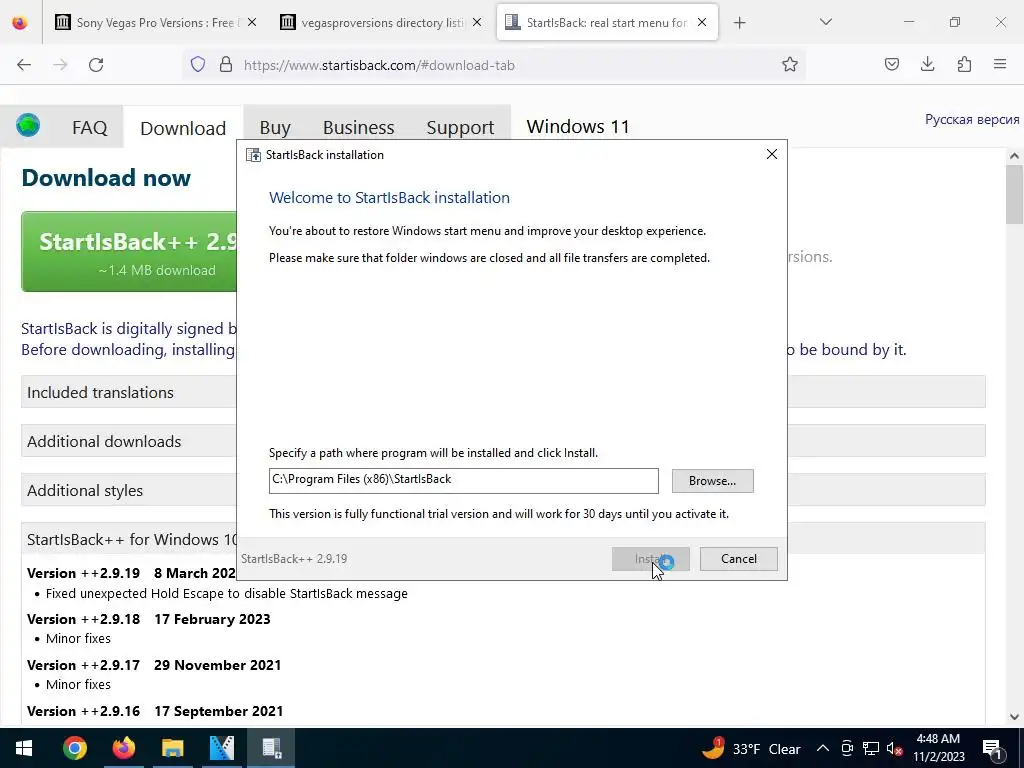
Task: Click the padlock site security icon
Action: 226,65
